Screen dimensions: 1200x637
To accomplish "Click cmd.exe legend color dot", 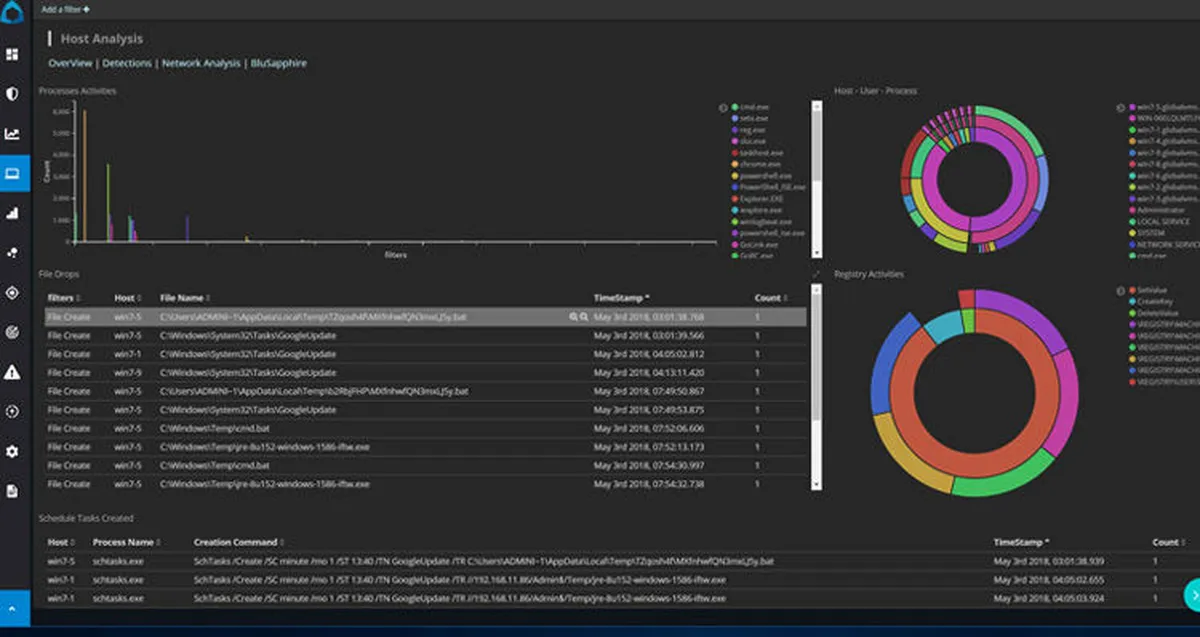I will [735, 107].
